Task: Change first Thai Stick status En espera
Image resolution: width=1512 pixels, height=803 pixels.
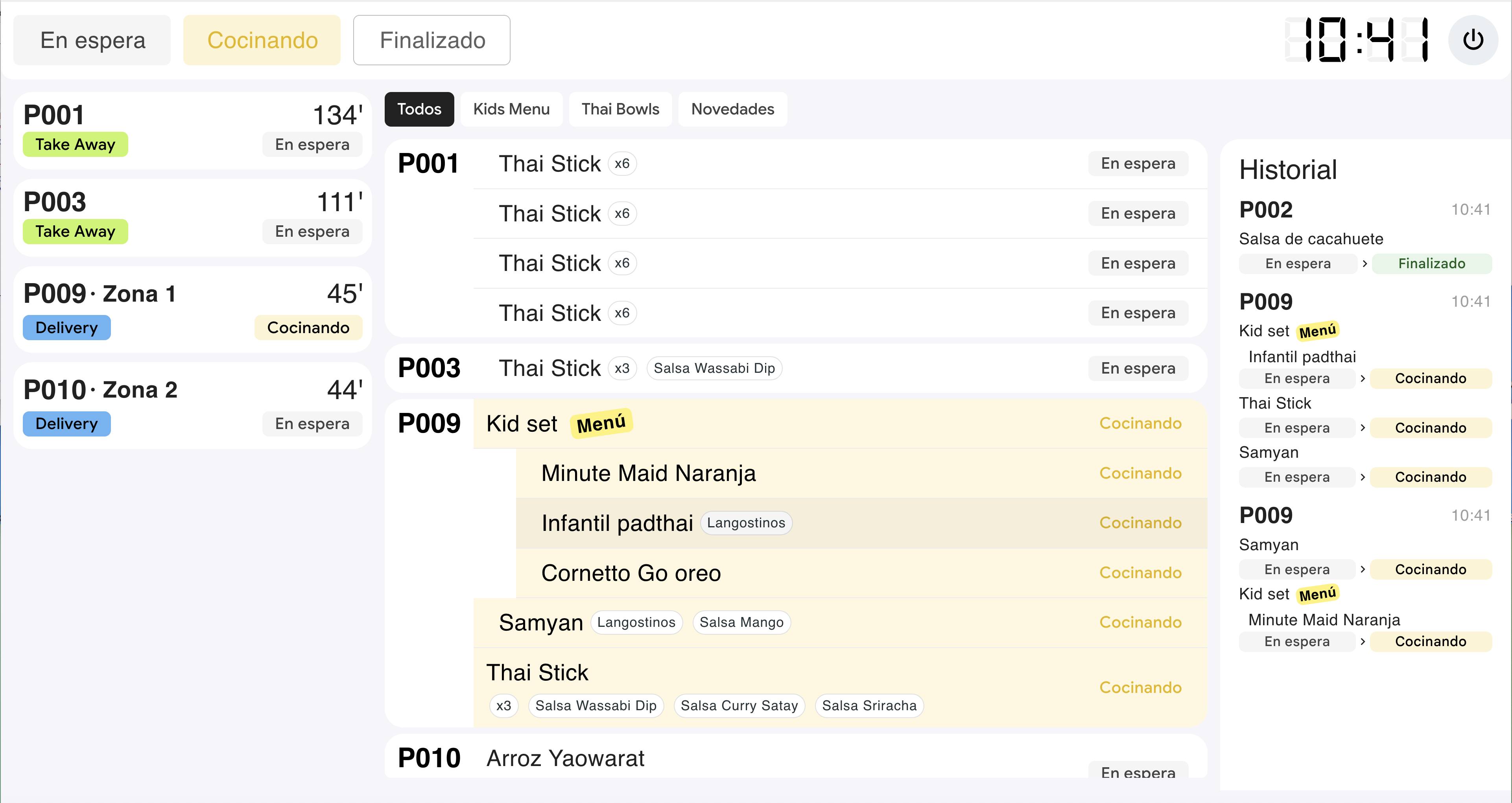Action: 1138,164
